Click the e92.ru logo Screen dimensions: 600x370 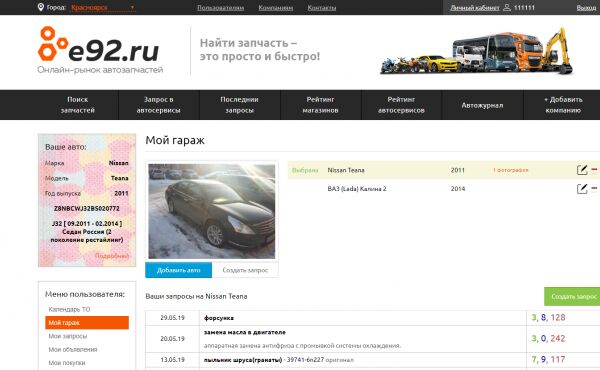click(x=100, y=50)
